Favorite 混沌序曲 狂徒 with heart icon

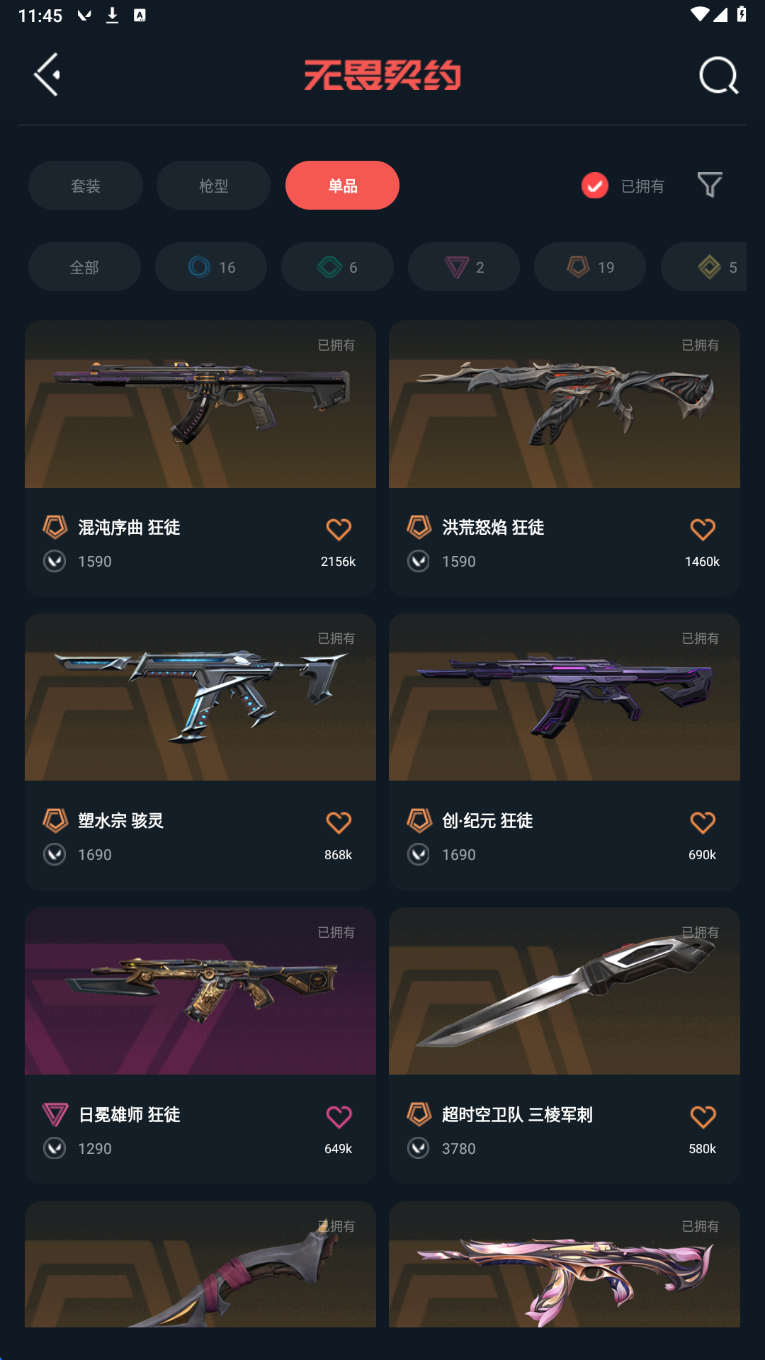click(339, 529)
